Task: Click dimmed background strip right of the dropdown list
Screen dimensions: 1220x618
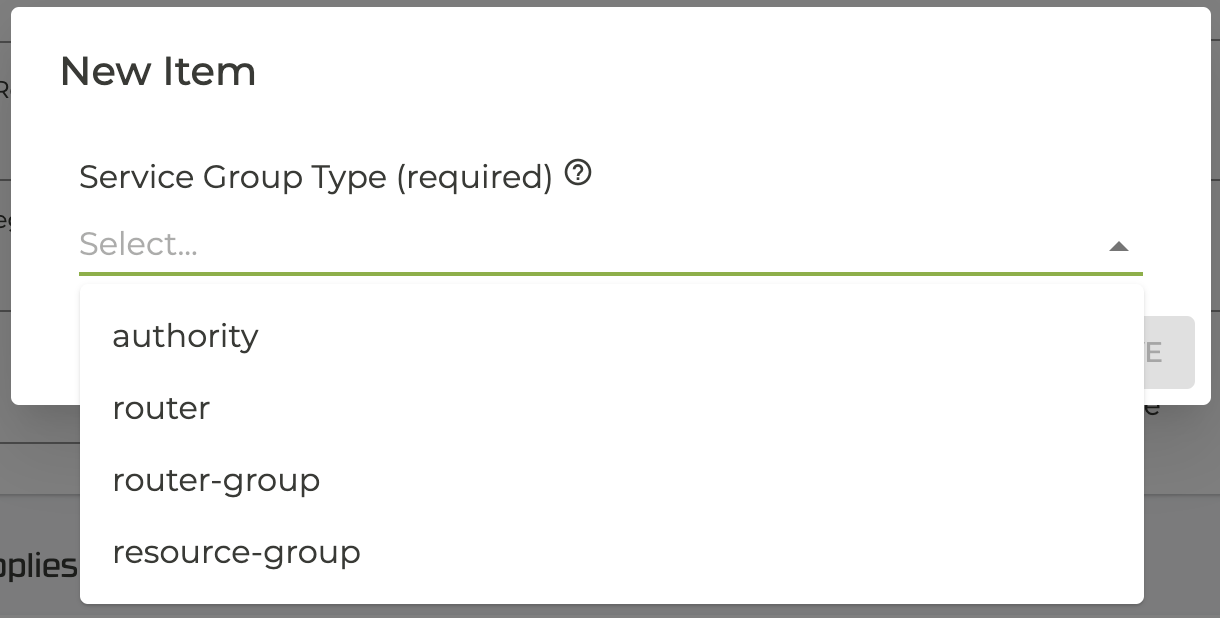Action: (x=1180, y=500)
